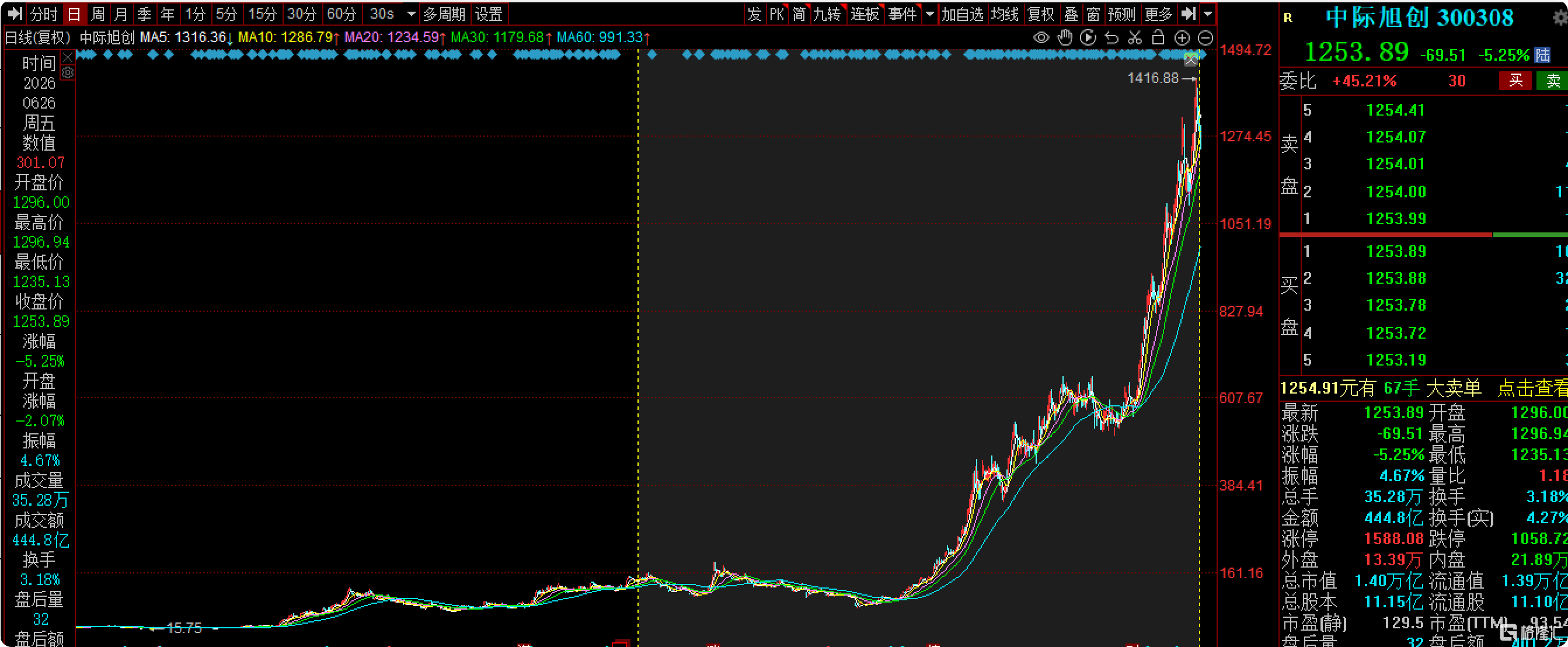1568x647 pixels.
Task: Click the 中际旭创 300308 stock title
Action: click(1420, 18)
